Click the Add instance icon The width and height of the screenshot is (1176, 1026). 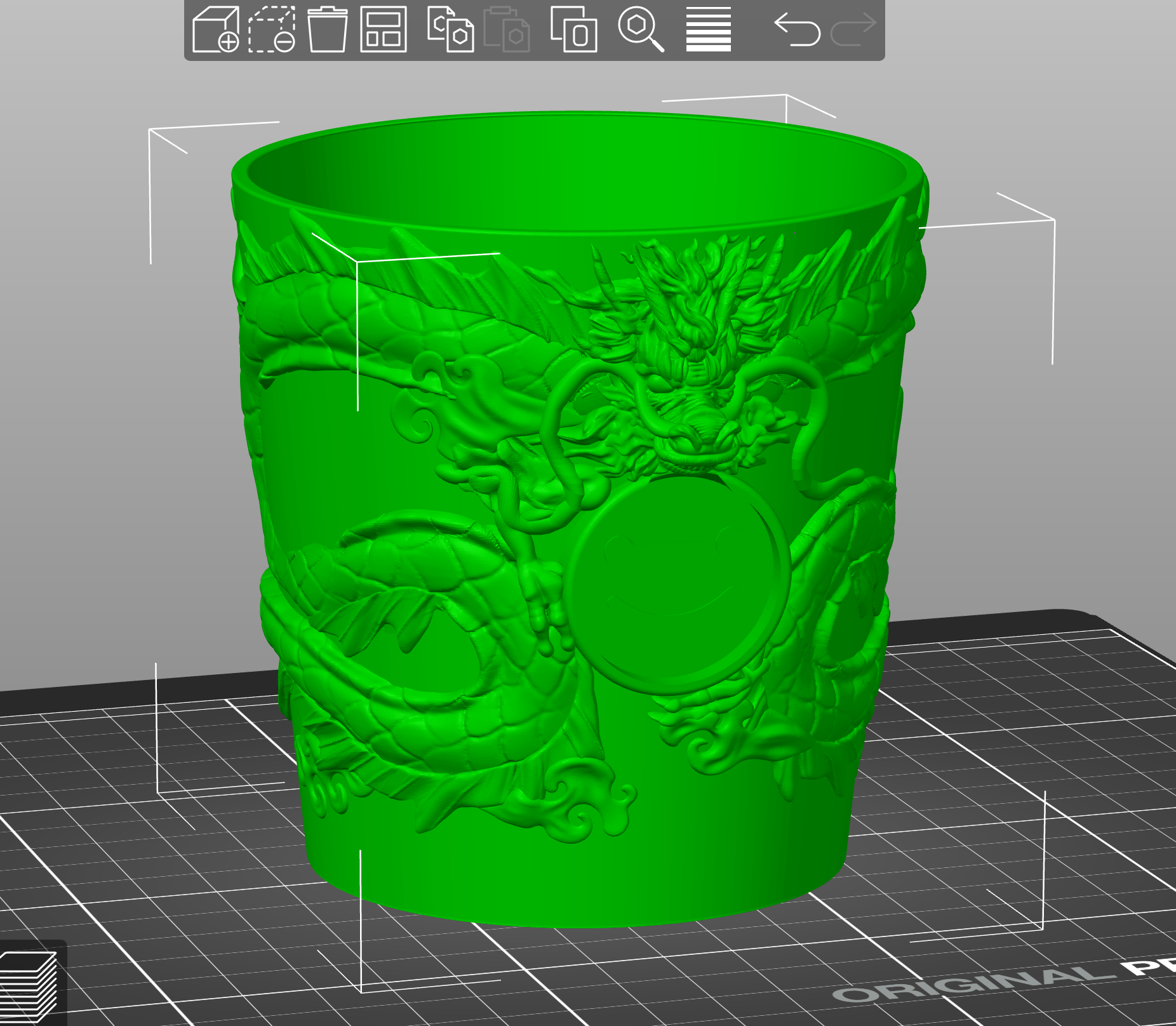[574, 29]
